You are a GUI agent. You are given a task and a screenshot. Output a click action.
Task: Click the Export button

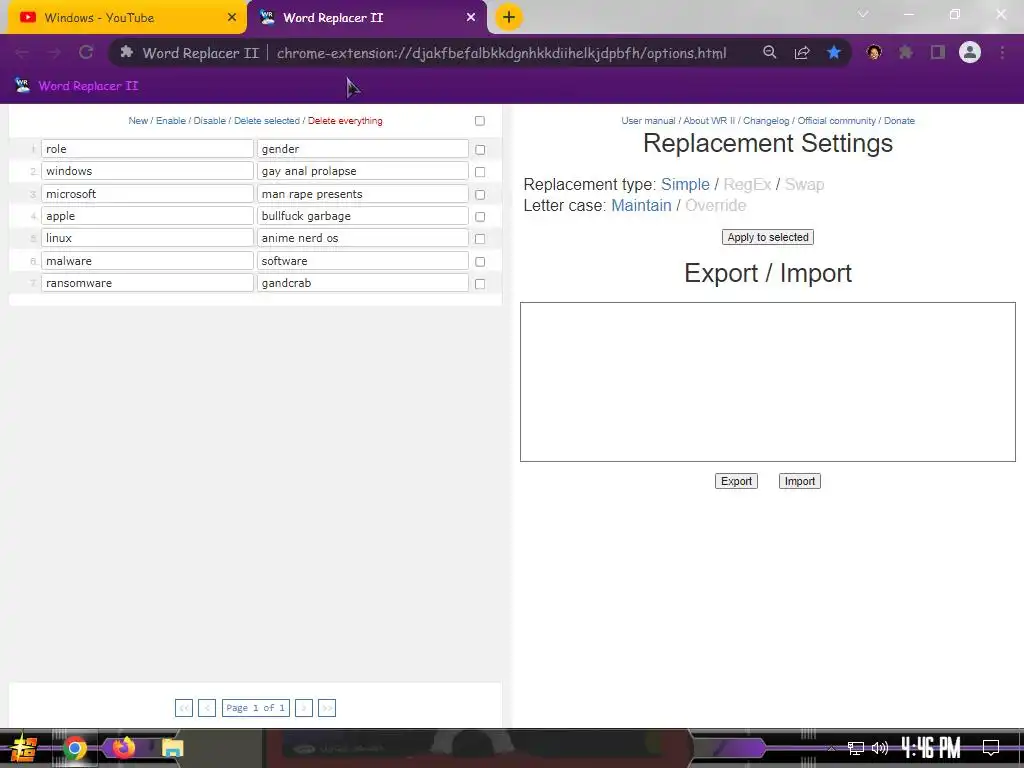(x=736, y=481)
